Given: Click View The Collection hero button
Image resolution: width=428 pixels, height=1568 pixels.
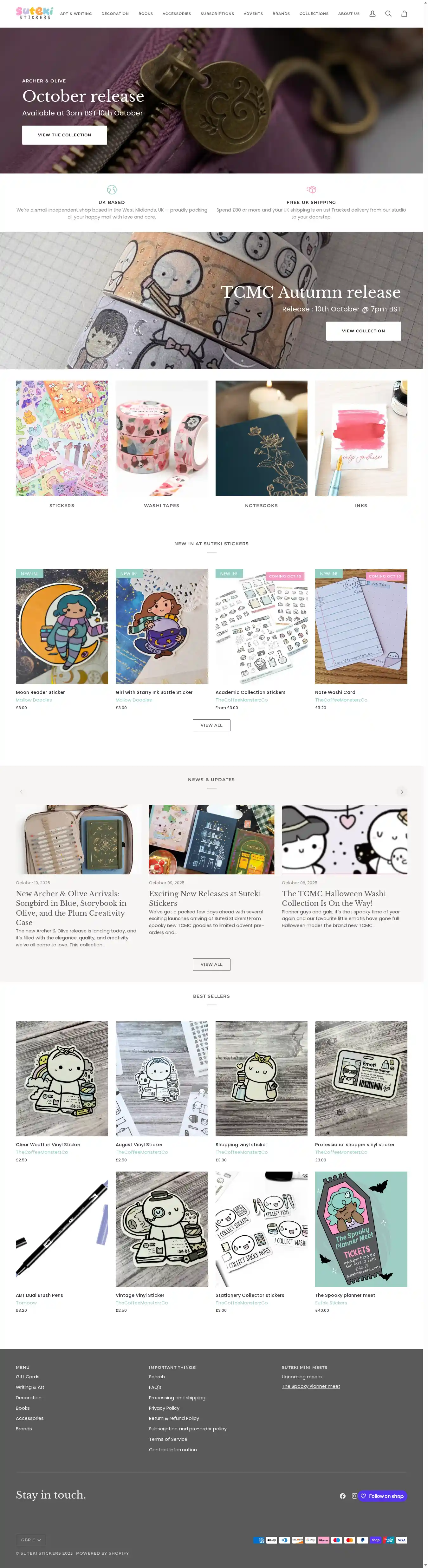Looking at the screenshot, I should [65, 135].
